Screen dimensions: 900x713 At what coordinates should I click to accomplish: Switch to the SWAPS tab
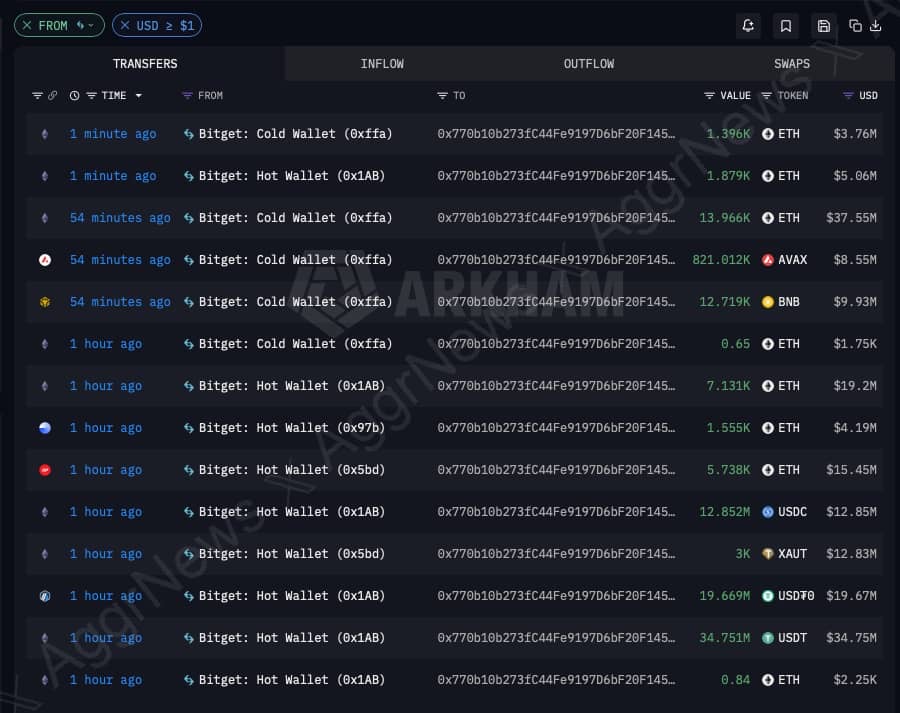(792, 64)
